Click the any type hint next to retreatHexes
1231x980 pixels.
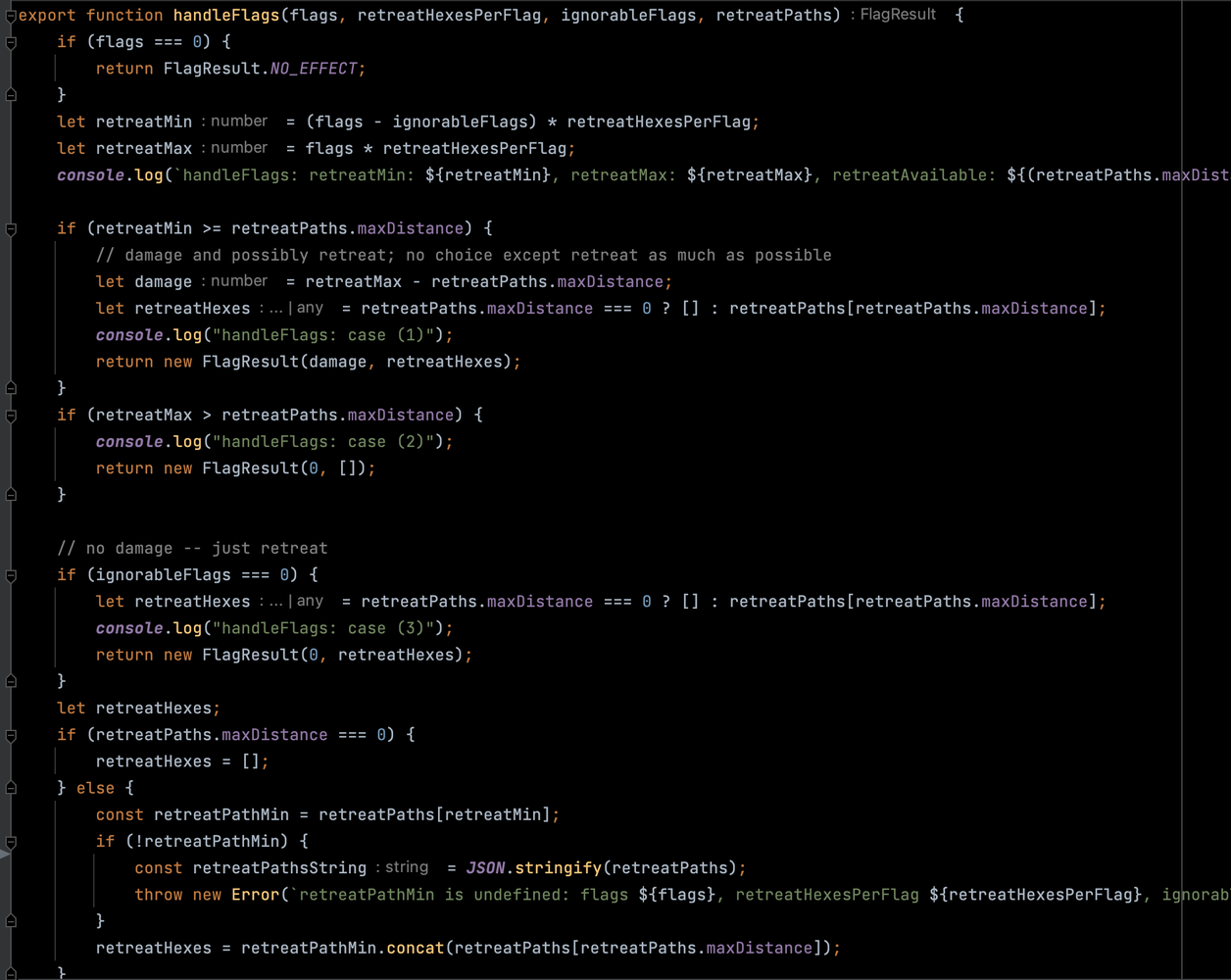310,308
